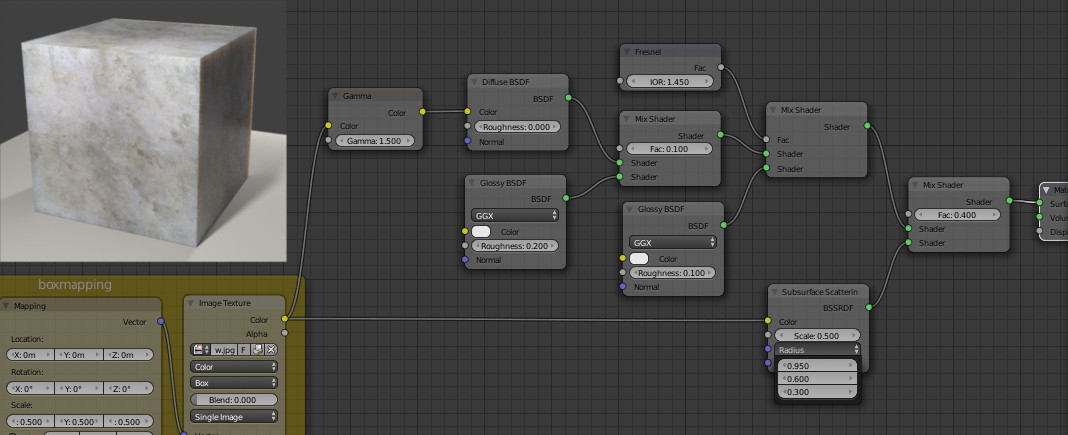
Task: Open GGX dropdown on Roughness 0.200 Glossy node
Action: click(x=515, y=216)
